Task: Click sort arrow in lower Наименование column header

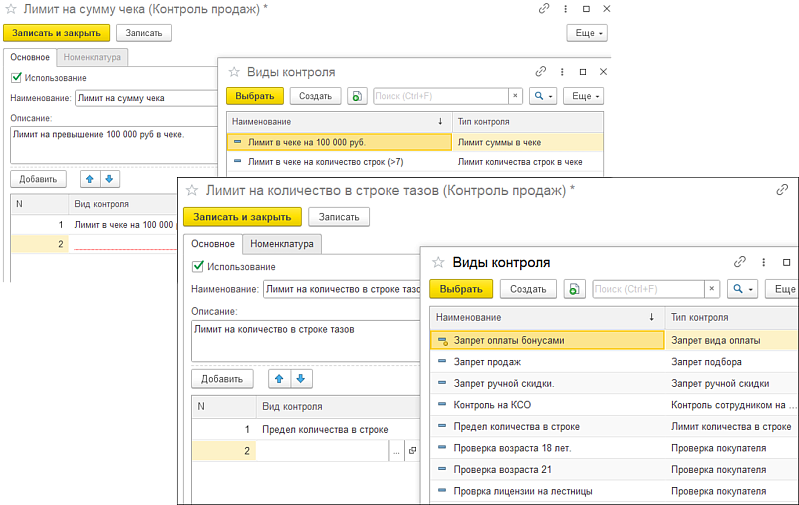Action: pyautogui.click(x=651, y=317)
